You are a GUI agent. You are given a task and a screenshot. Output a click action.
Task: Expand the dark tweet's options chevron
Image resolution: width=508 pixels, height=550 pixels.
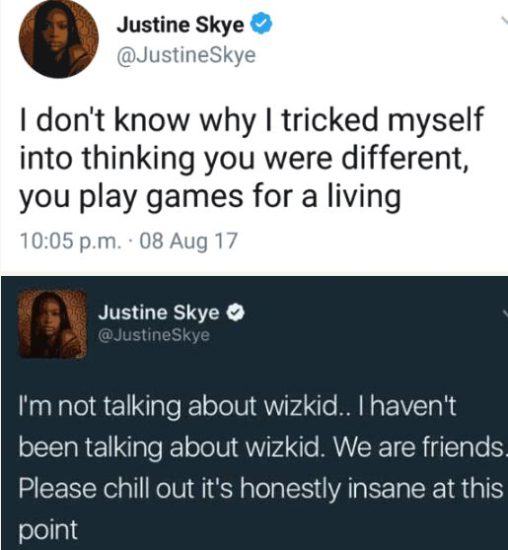point(505,312)
